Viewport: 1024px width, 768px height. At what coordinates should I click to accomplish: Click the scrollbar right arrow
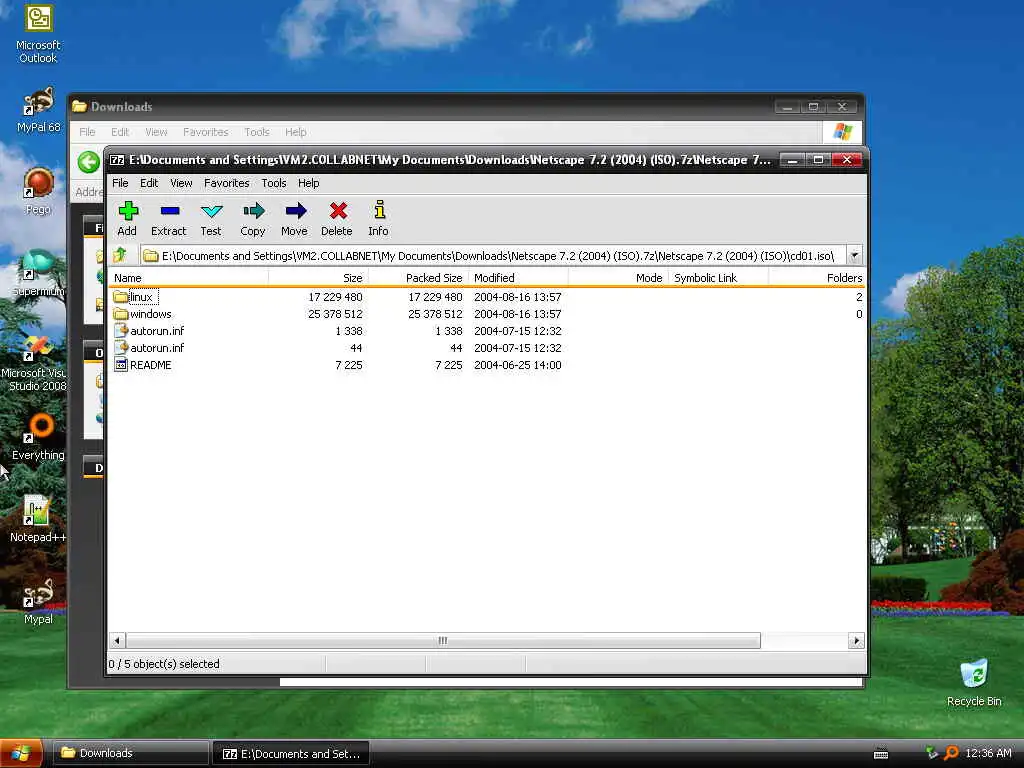click(x=856, y=641)
